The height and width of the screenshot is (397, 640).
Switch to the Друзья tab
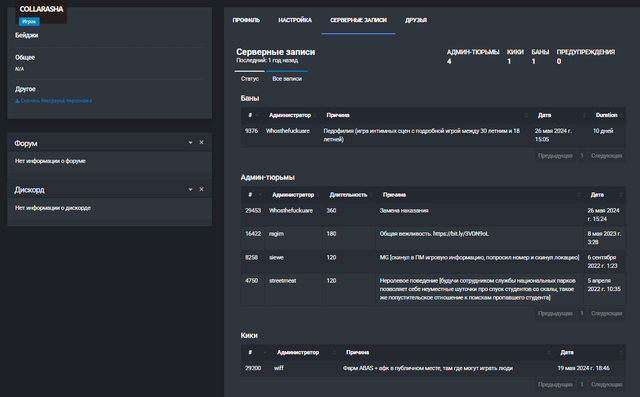[416, 20]
